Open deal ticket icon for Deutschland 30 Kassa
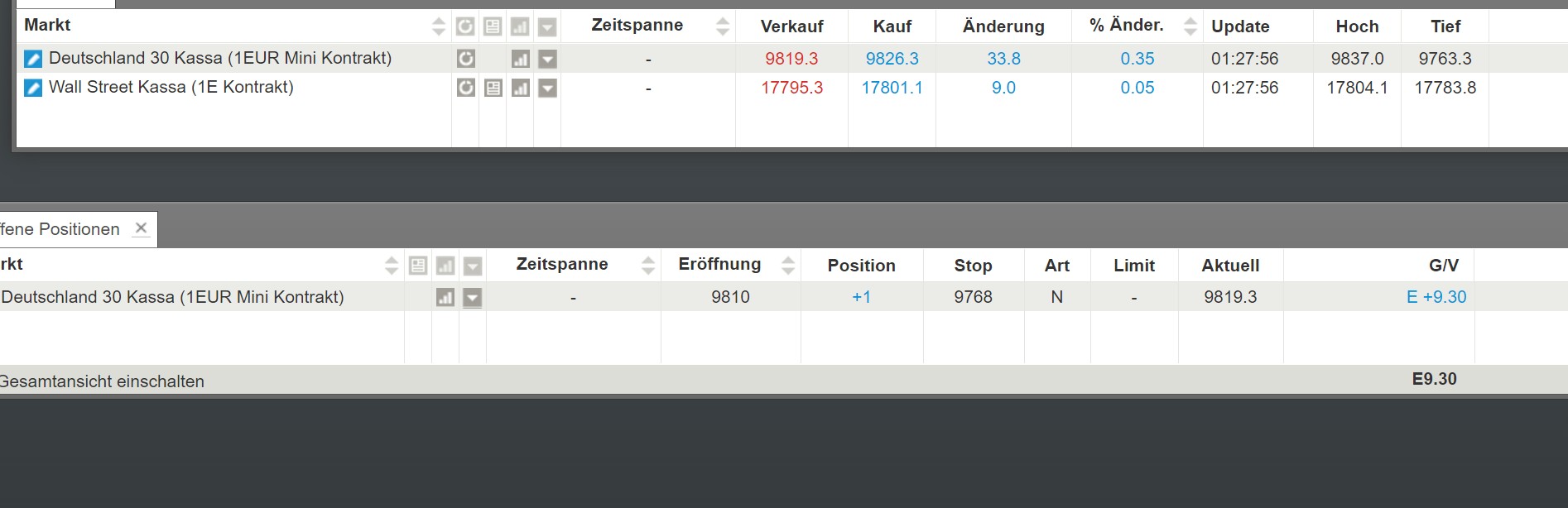Screen dimensions: 1568x508 (33, 59)
